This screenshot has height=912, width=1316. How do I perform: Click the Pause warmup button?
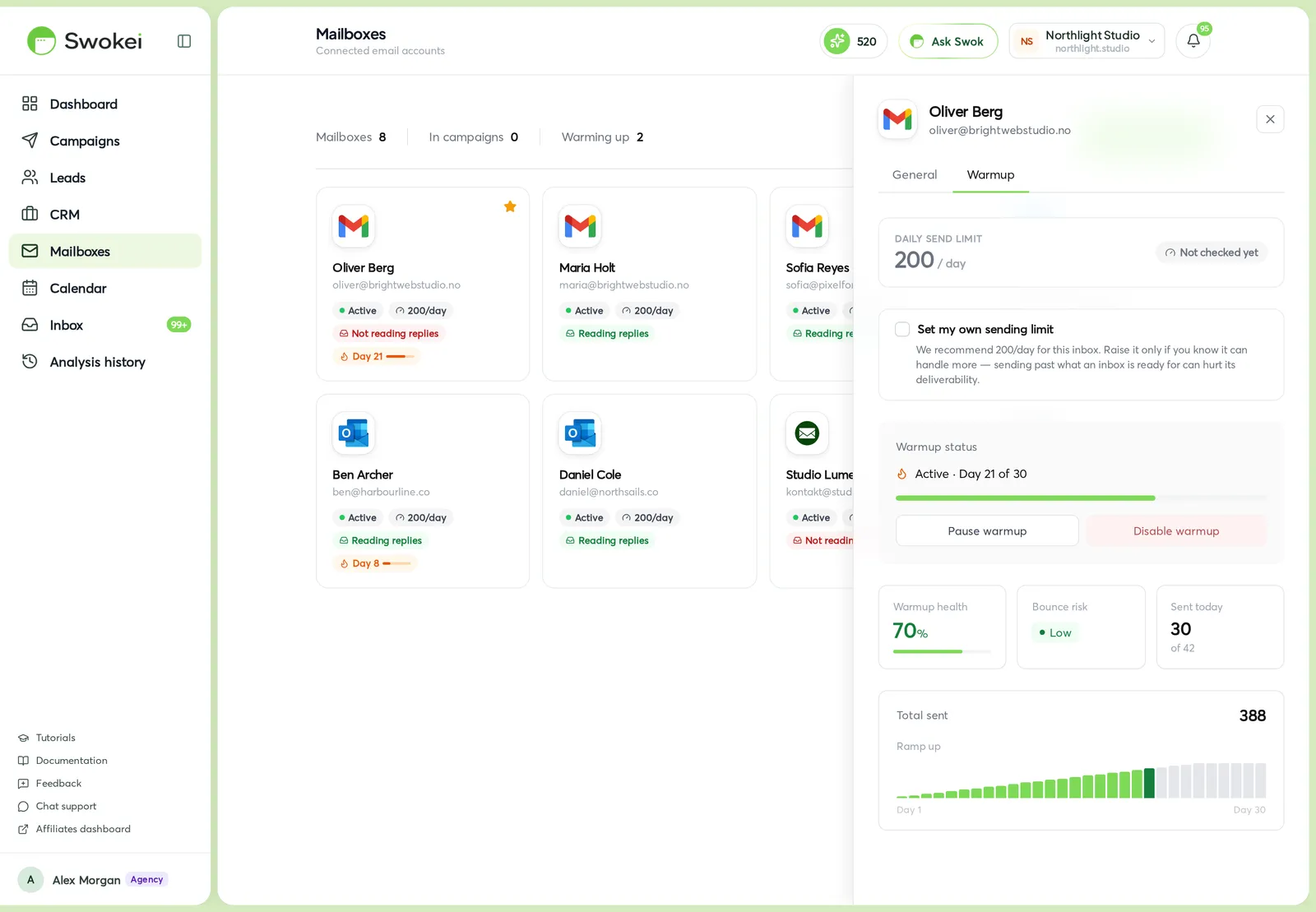click(987, 530)
